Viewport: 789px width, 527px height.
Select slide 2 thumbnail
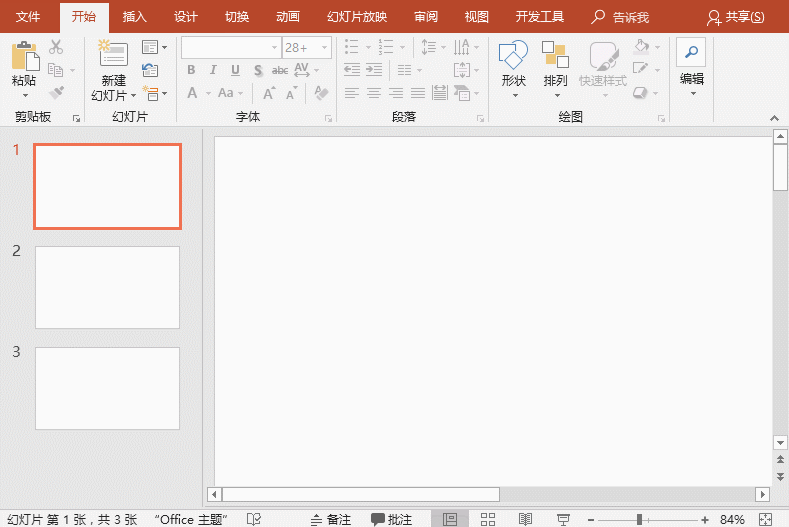point(107,287)
